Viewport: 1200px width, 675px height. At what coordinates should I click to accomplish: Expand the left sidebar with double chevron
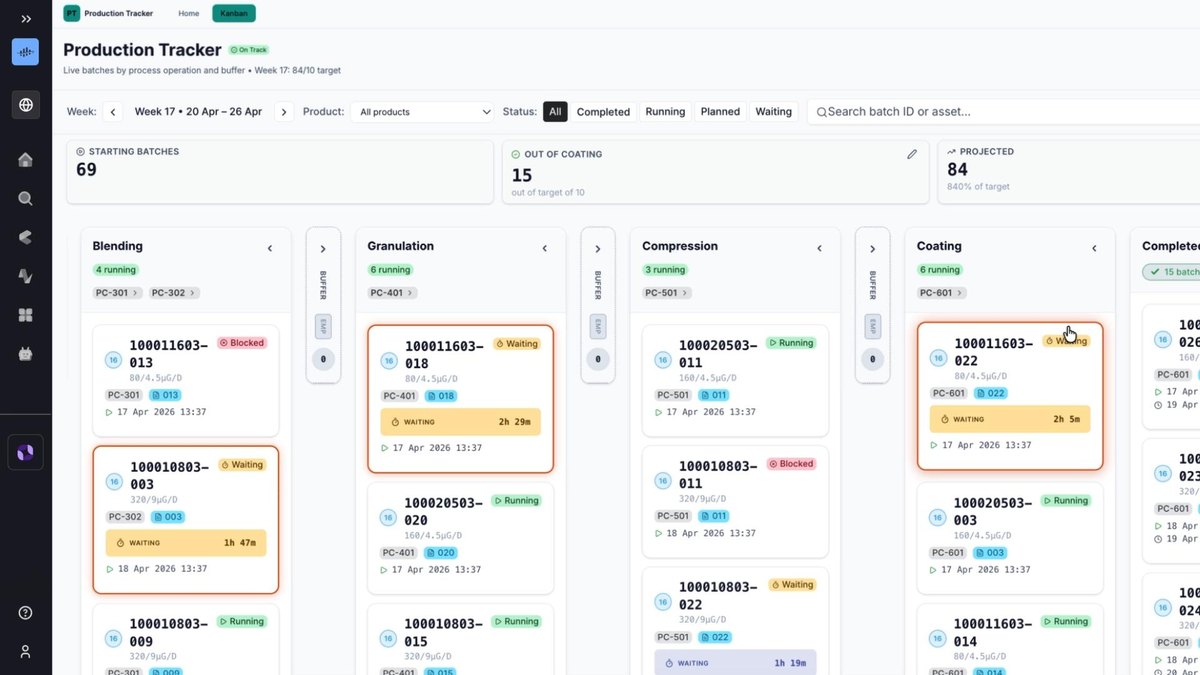pos(26,19)
